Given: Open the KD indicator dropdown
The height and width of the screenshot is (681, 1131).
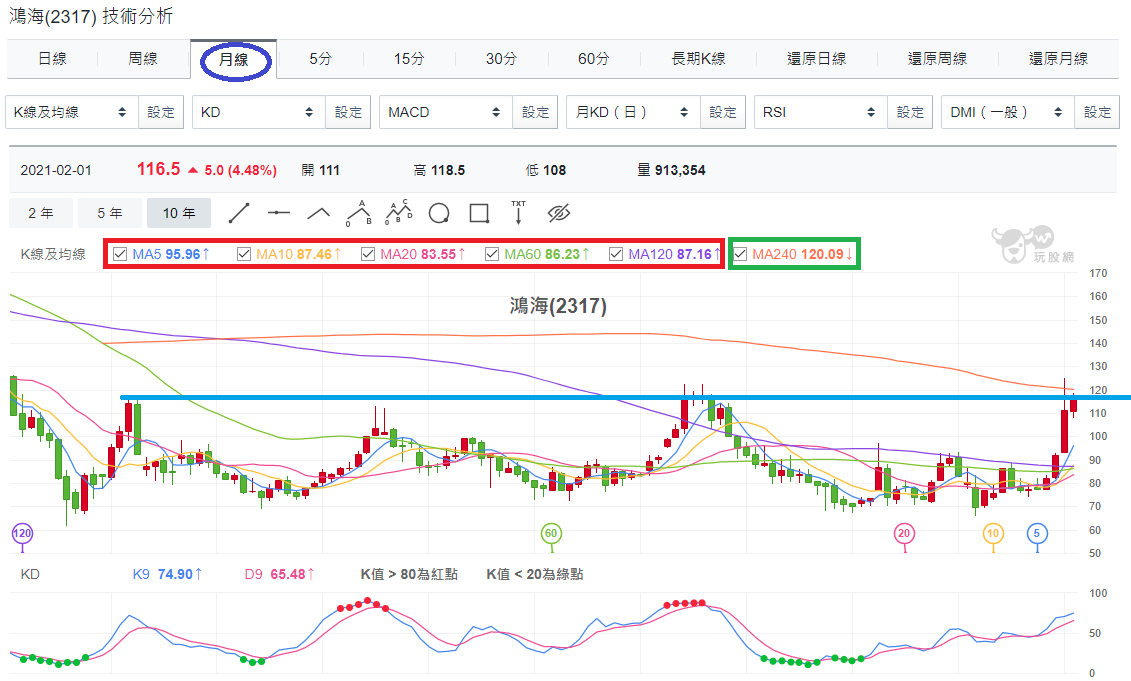Looking at the screenshot, I should tap(259, 113).
